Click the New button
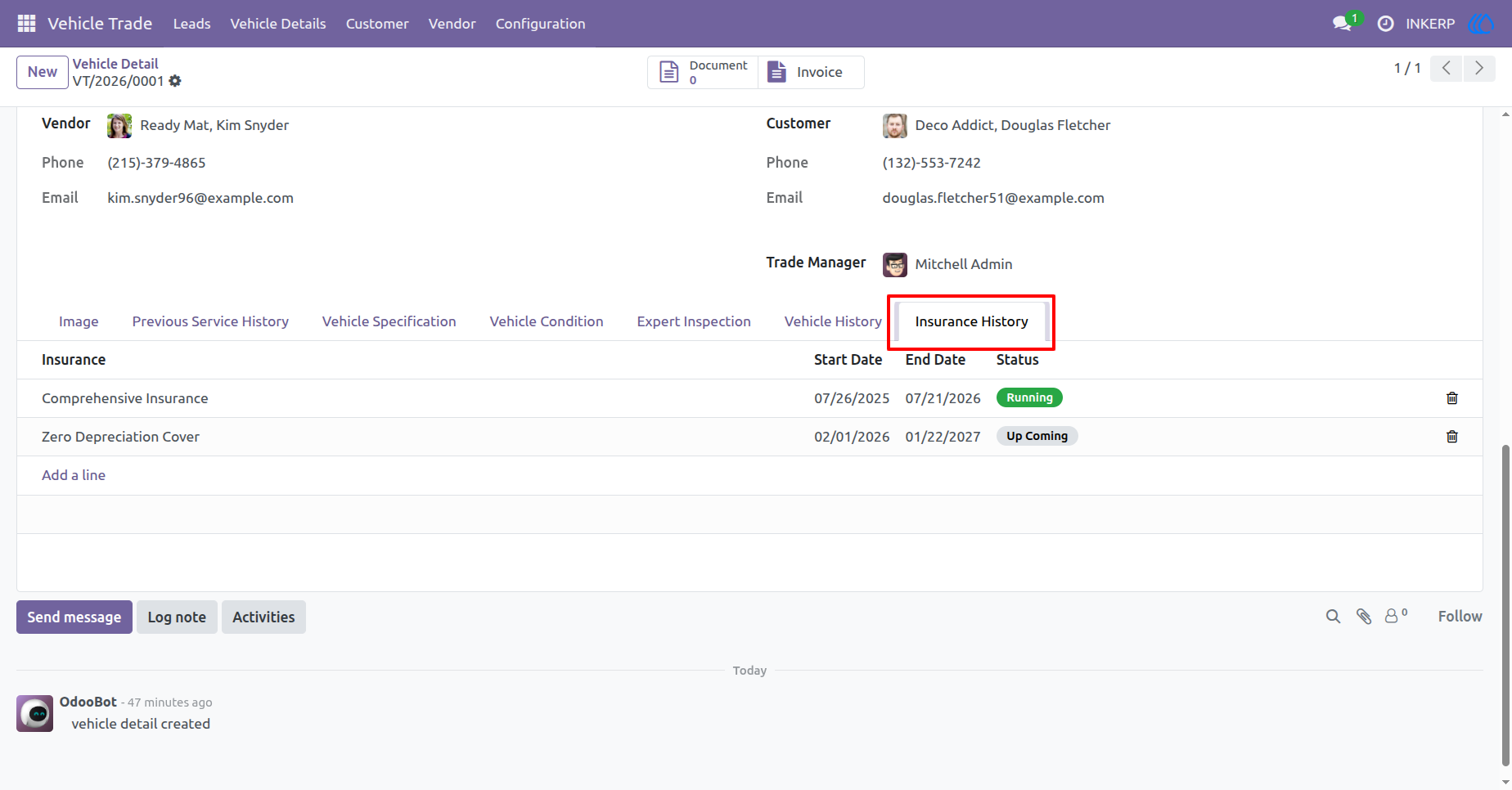 [43, 72]
